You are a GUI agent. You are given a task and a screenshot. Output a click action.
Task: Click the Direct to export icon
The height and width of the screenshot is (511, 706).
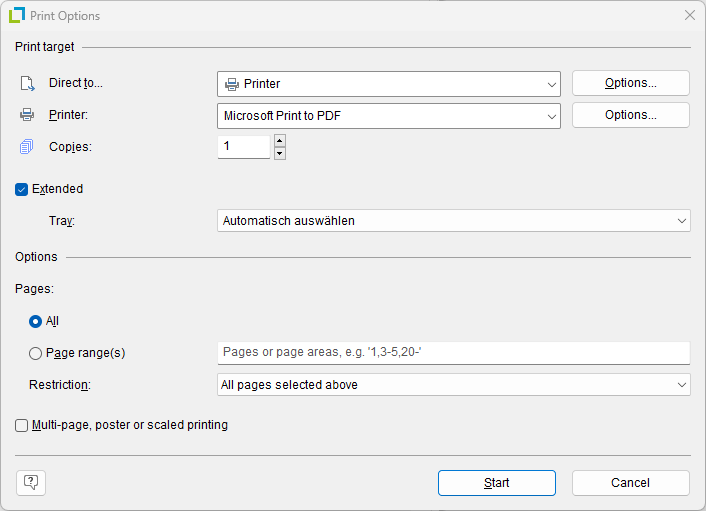pyautogui.click(x=27, y=84)
